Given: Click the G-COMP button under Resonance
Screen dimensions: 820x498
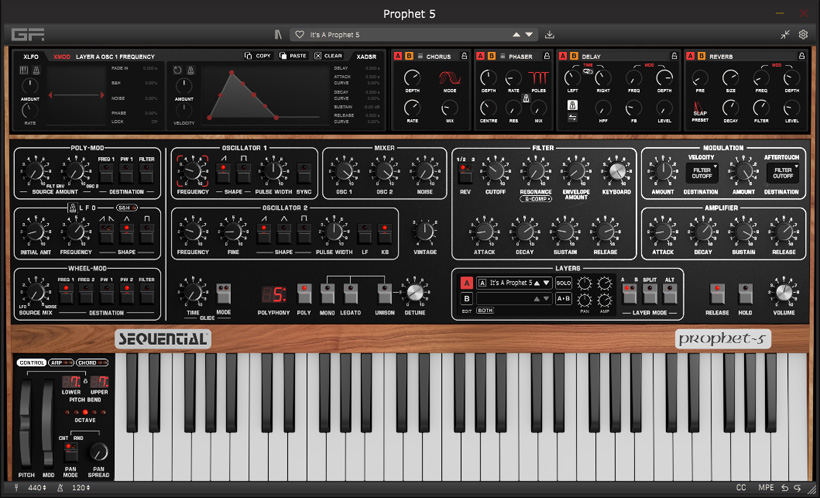Looking at the screenshot, I should click(535, 199).
